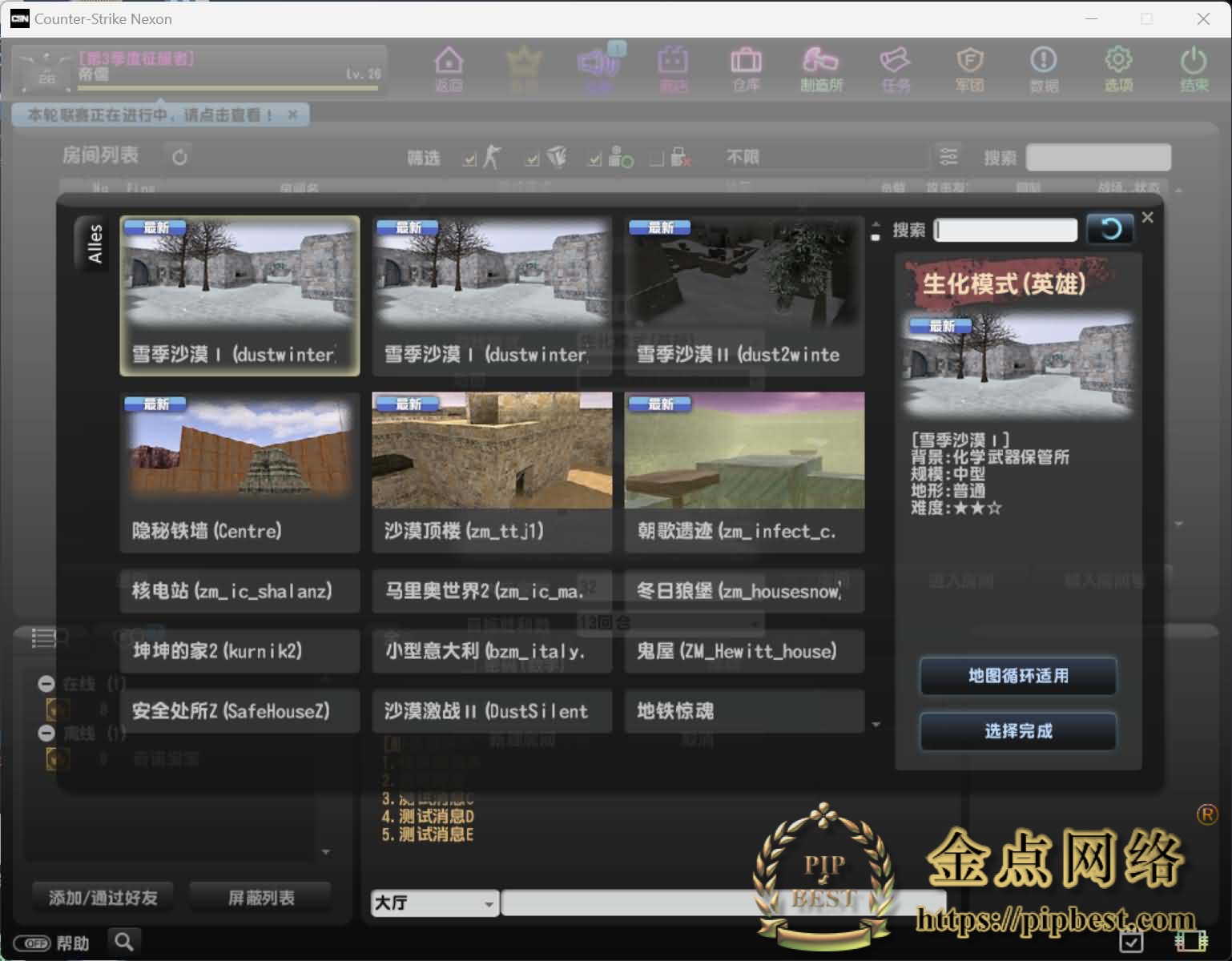
Task: Click the 本轮联赛正在进行中 notification link
Action: point(150,115)
